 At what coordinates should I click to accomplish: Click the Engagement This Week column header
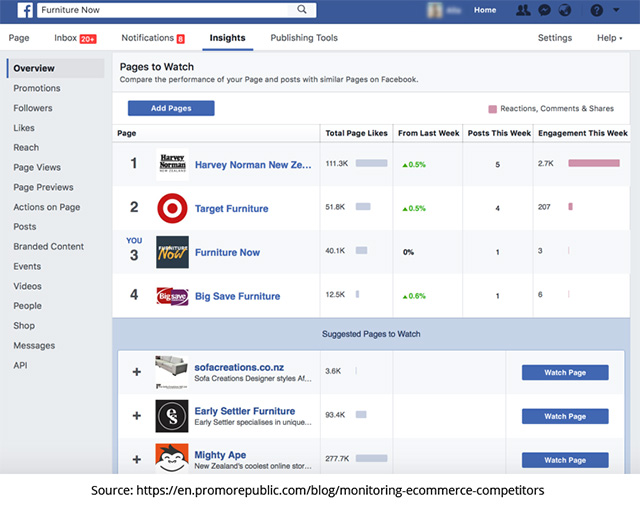582,133
